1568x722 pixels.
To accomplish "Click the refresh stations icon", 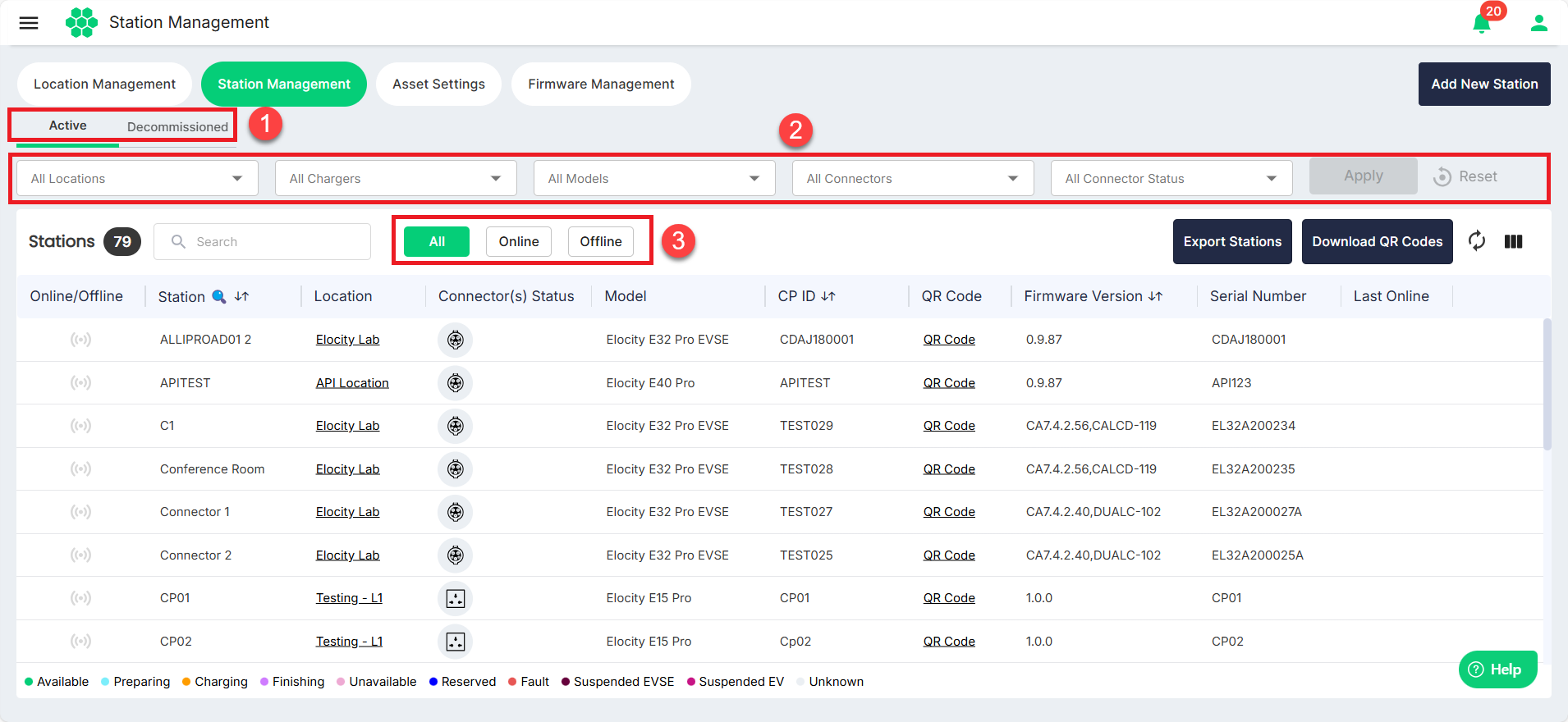I will (x=1476, y=241).
